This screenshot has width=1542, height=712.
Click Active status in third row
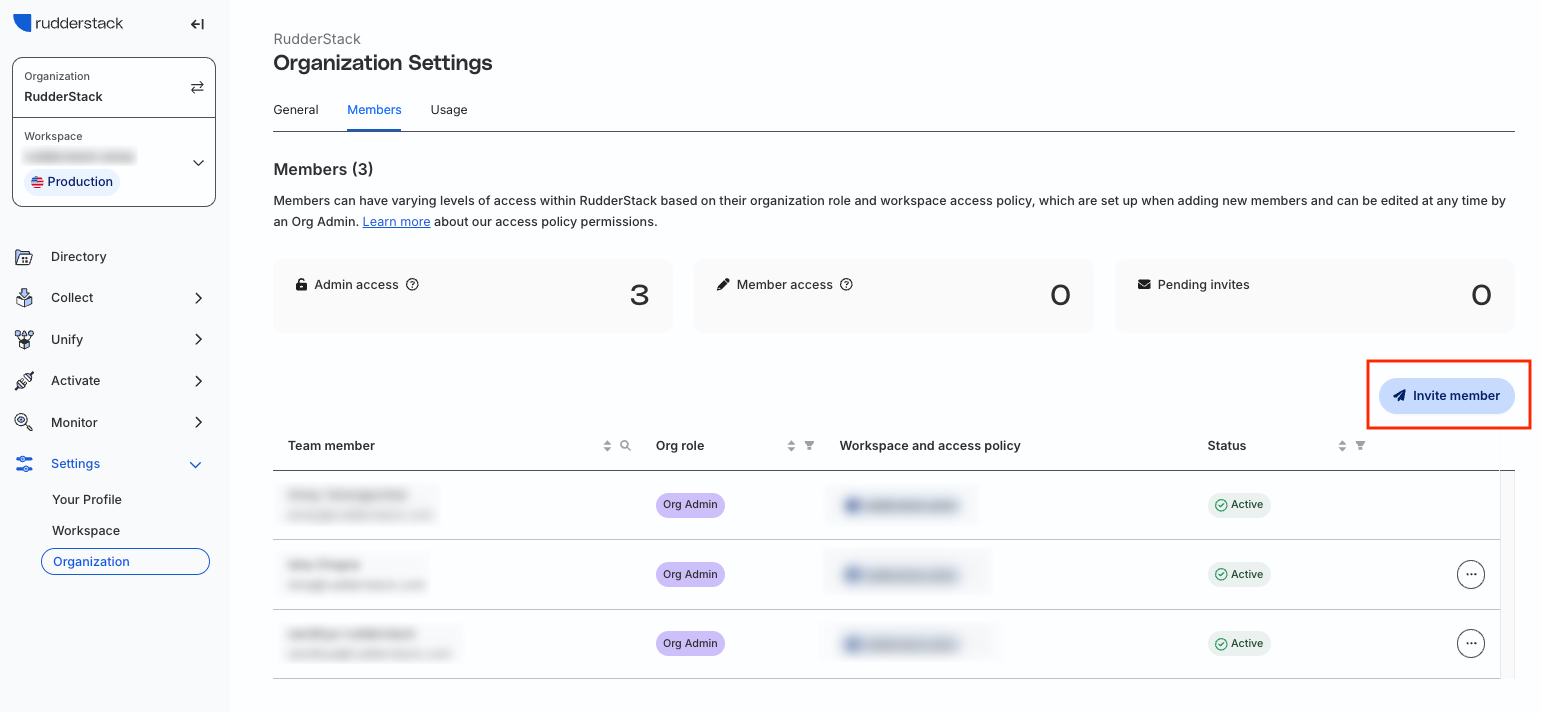coord(1239,644)
